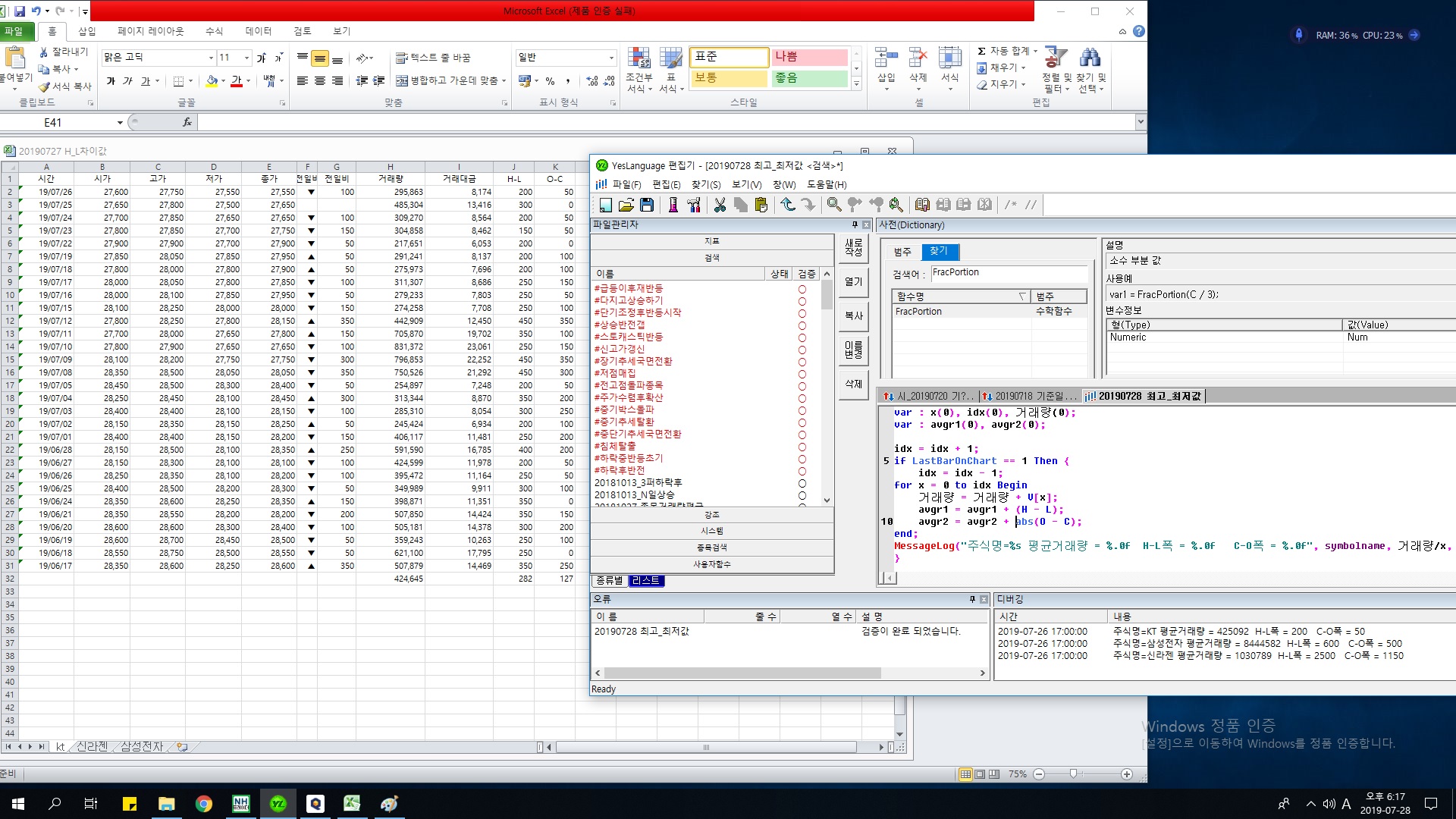Open the font name dropdown
The image size is (1456, 819).
[x=211, y=58]
